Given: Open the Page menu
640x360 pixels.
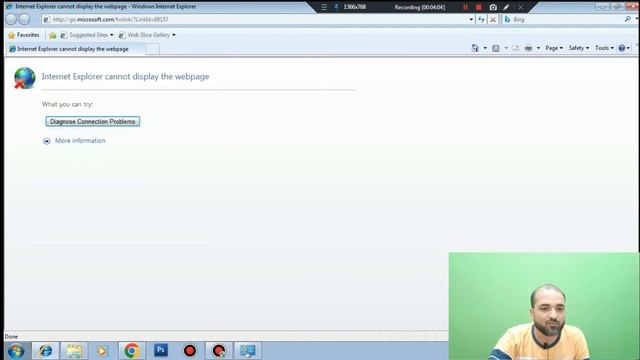Looking at the screenshot, I should tap(554, 48).
